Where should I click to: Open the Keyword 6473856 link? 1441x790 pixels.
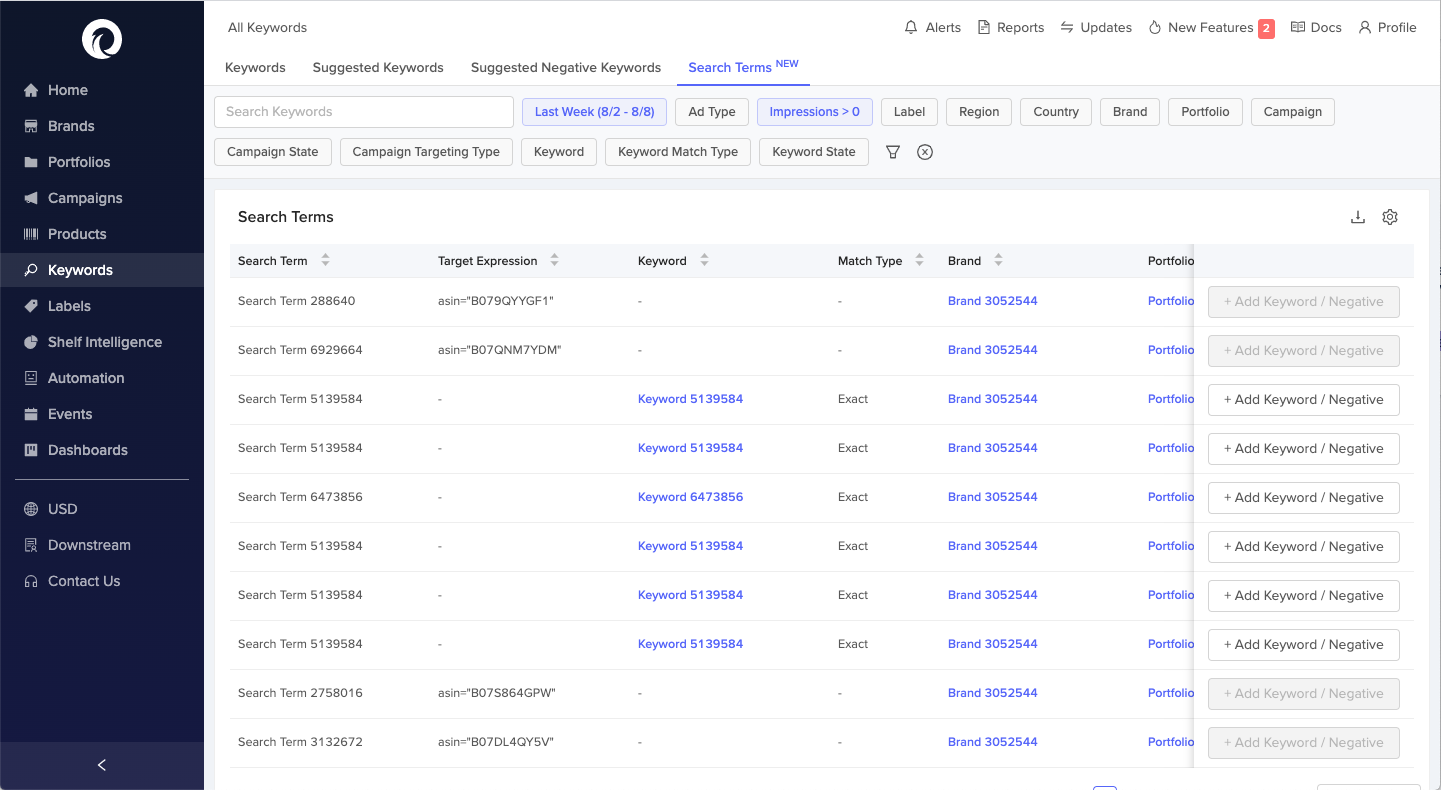[690, 497]
